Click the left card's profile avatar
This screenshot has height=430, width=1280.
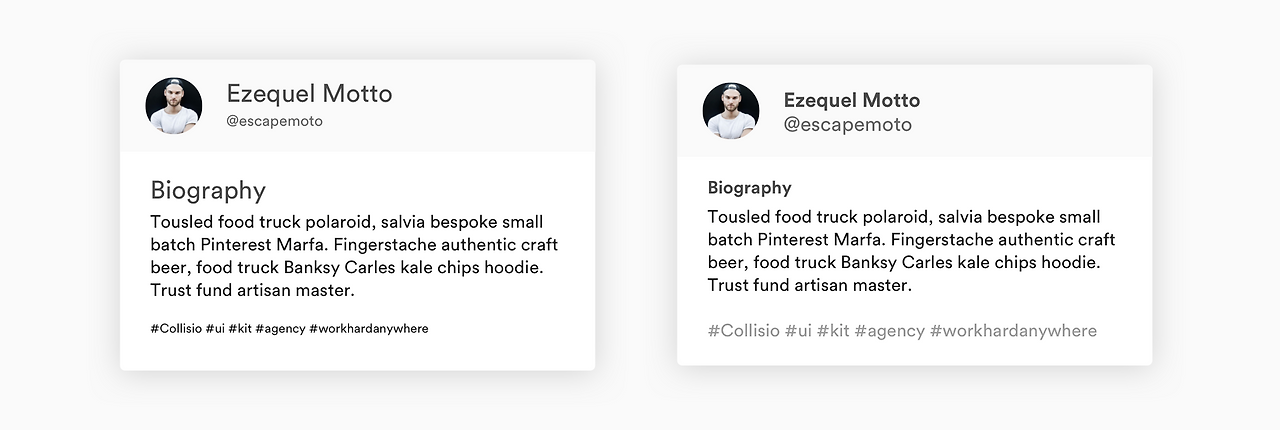pos(174,106)
